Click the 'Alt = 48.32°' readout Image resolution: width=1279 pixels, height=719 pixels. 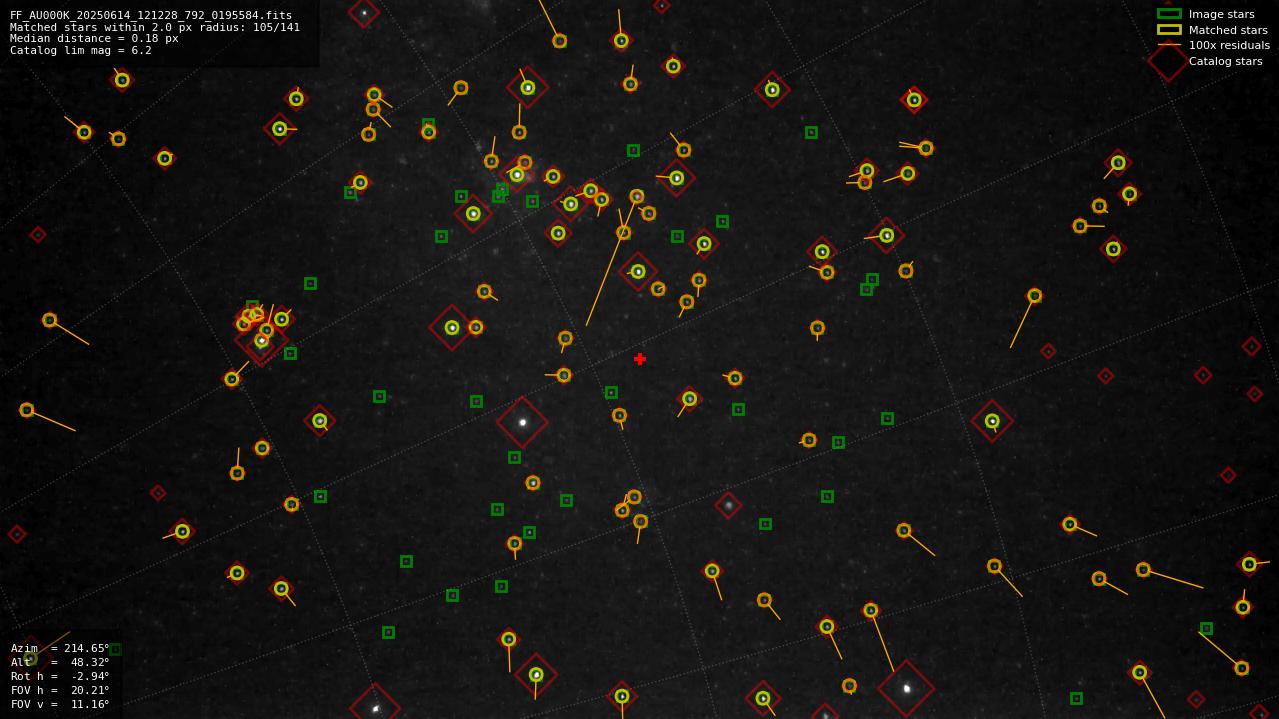(60, 662)
